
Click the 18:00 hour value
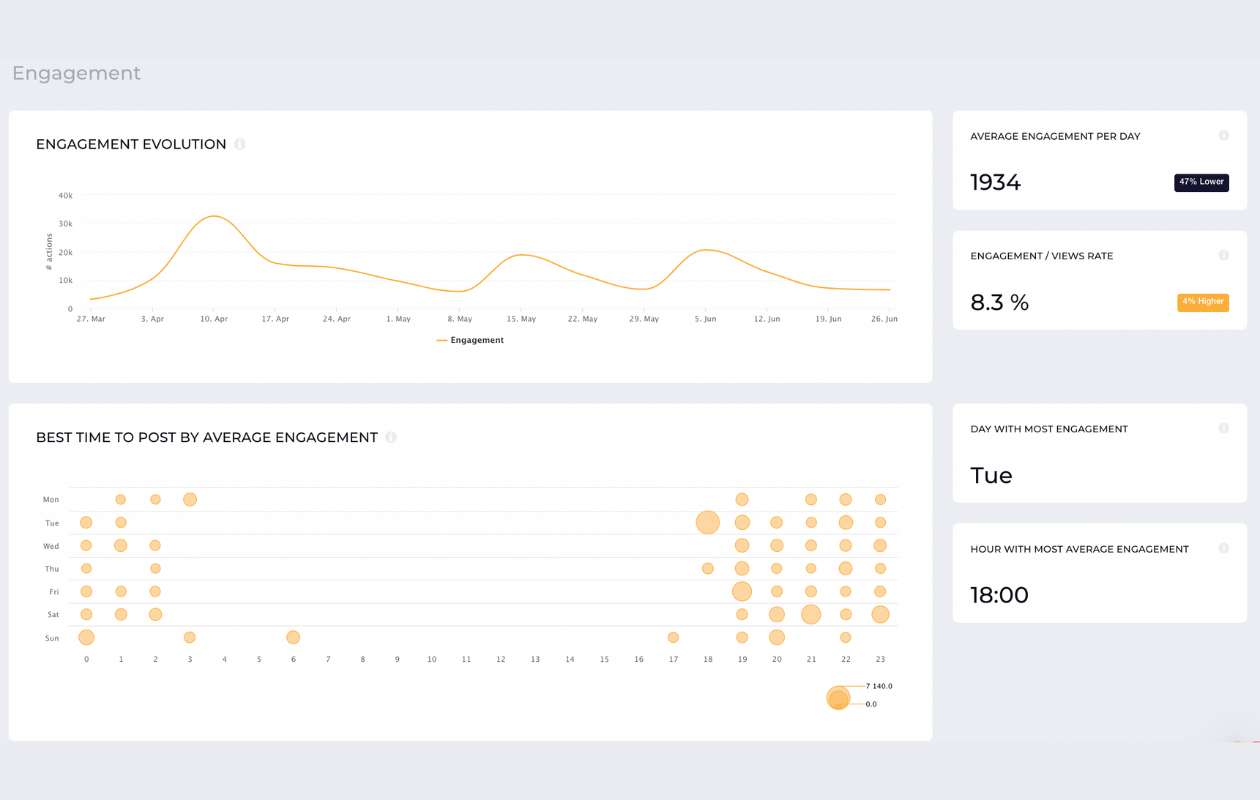999,595
